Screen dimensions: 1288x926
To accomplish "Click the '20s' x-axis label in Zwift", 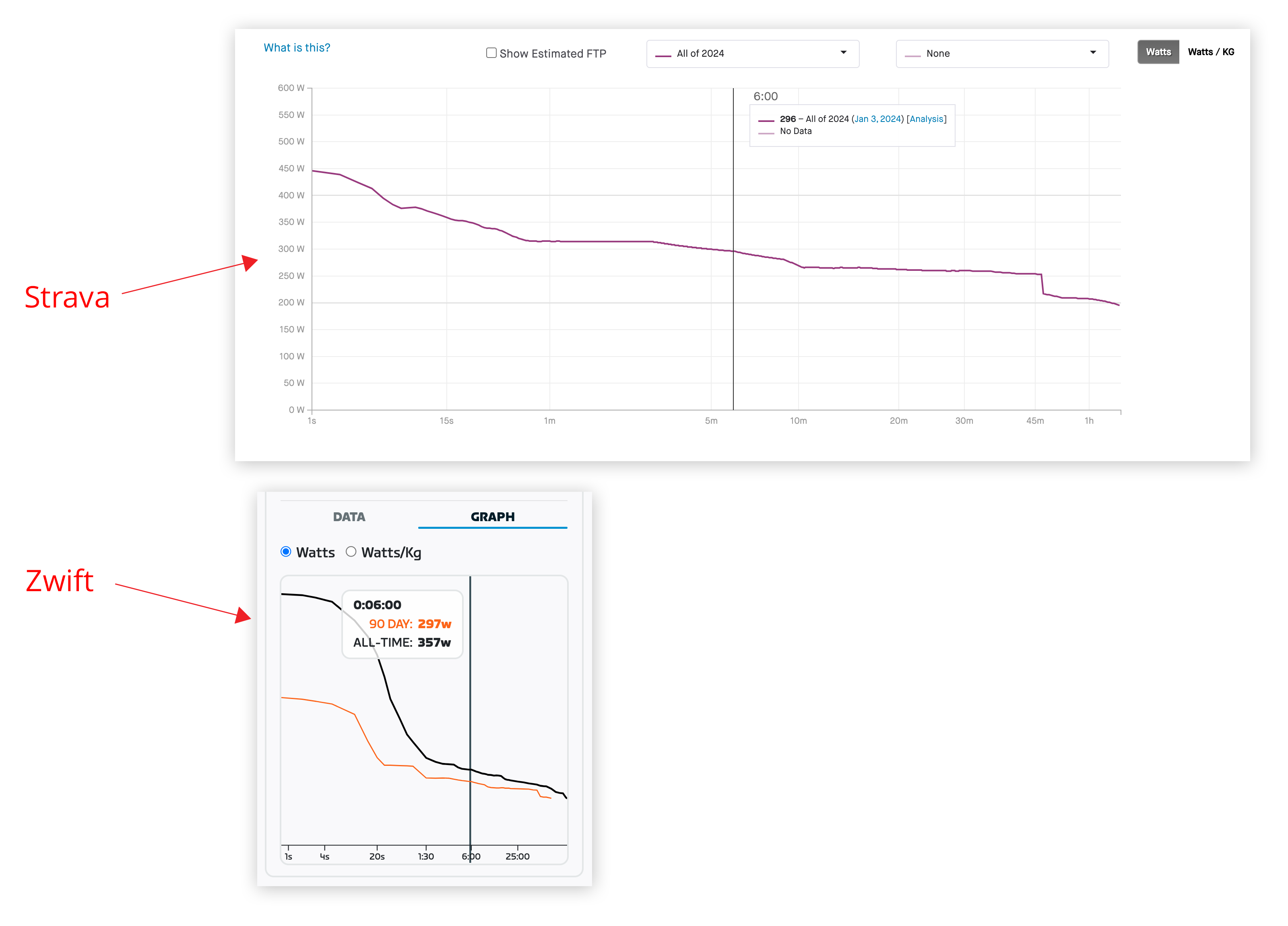I will coord(377,856).
